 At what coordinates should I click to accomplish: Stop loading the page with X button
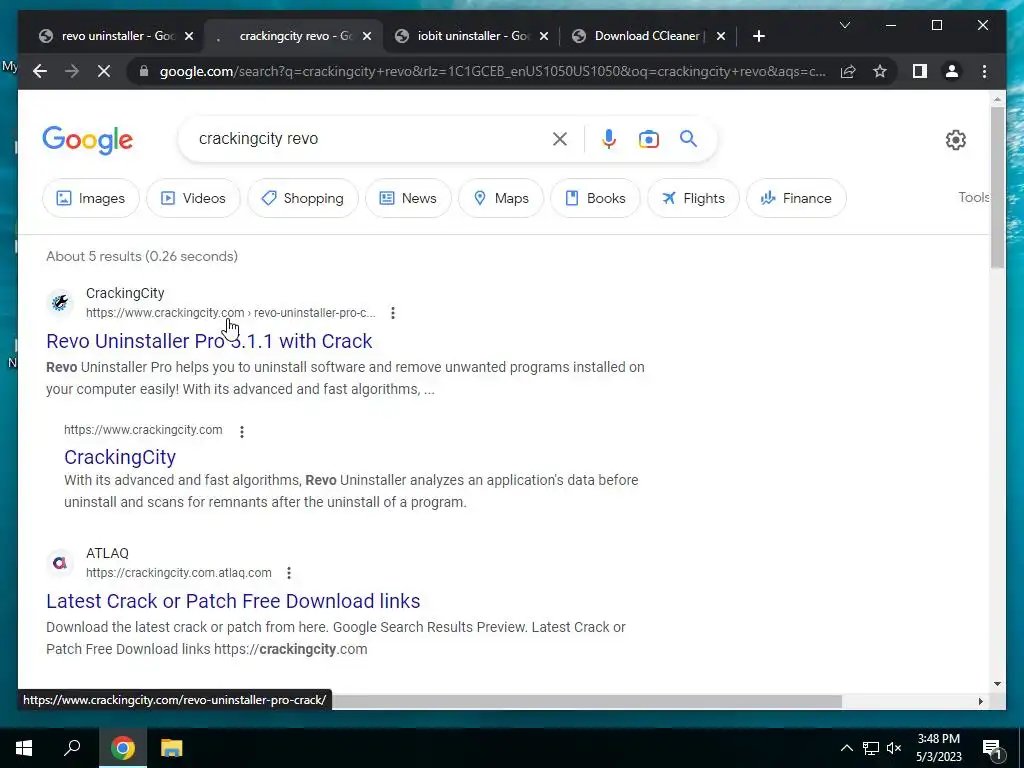click(x=104, y=71)
